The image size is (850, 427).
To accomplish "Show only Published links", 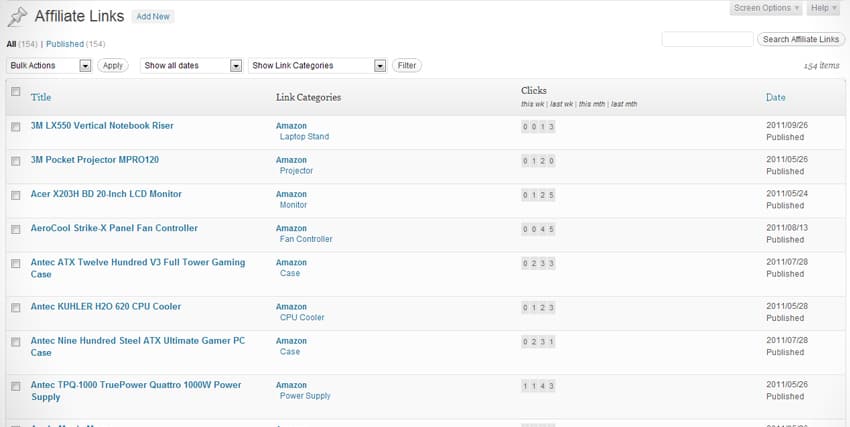I will (x=65, y=44).
